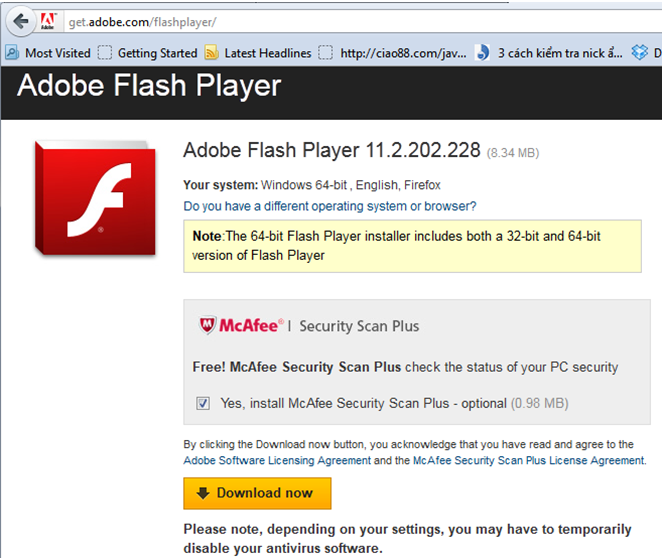
Task: Click the McAfee shield logo
Action: [x=208, y=325]
